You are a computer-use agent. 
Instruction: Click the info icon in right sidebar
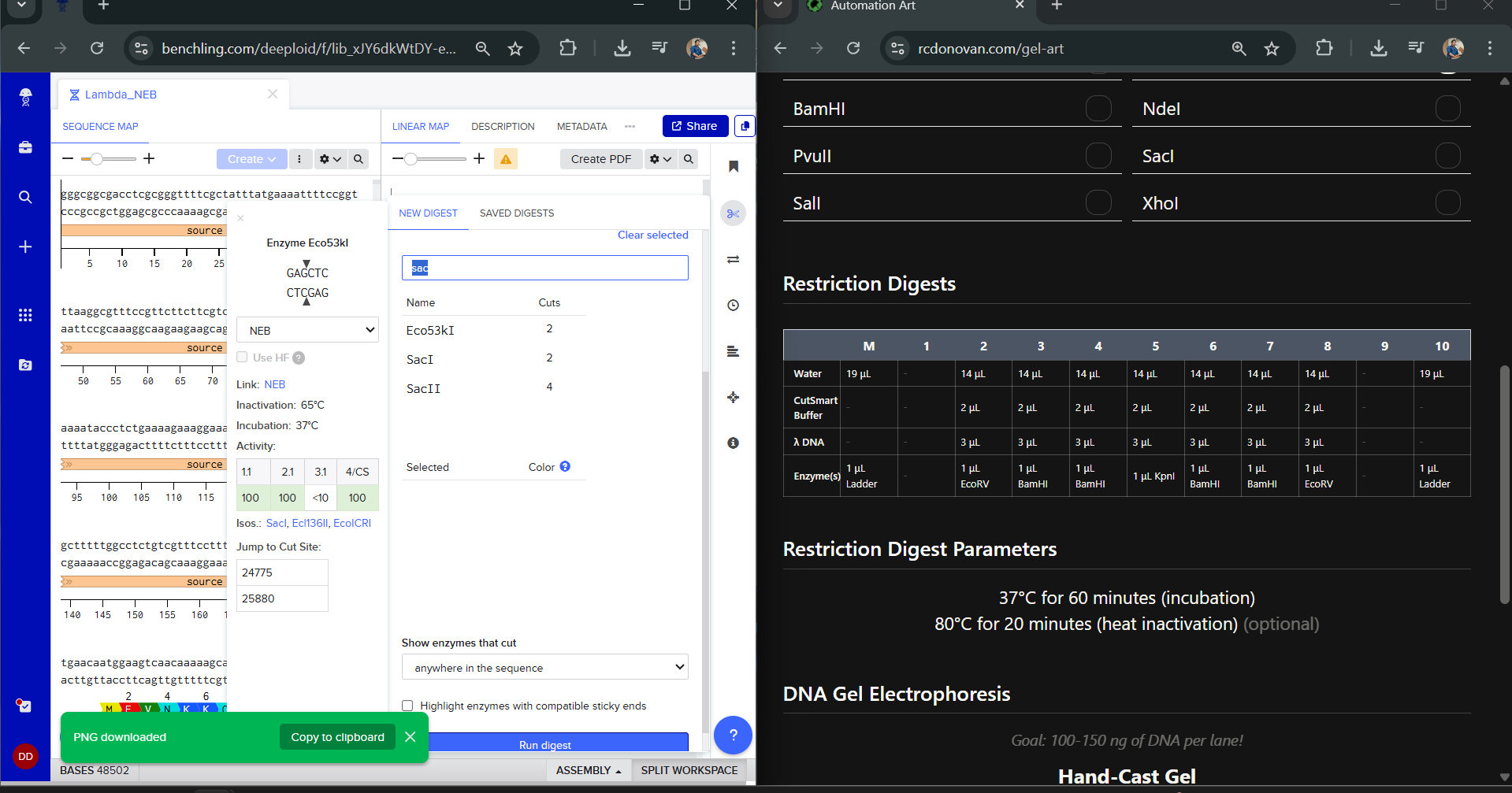tap(733, 443)
